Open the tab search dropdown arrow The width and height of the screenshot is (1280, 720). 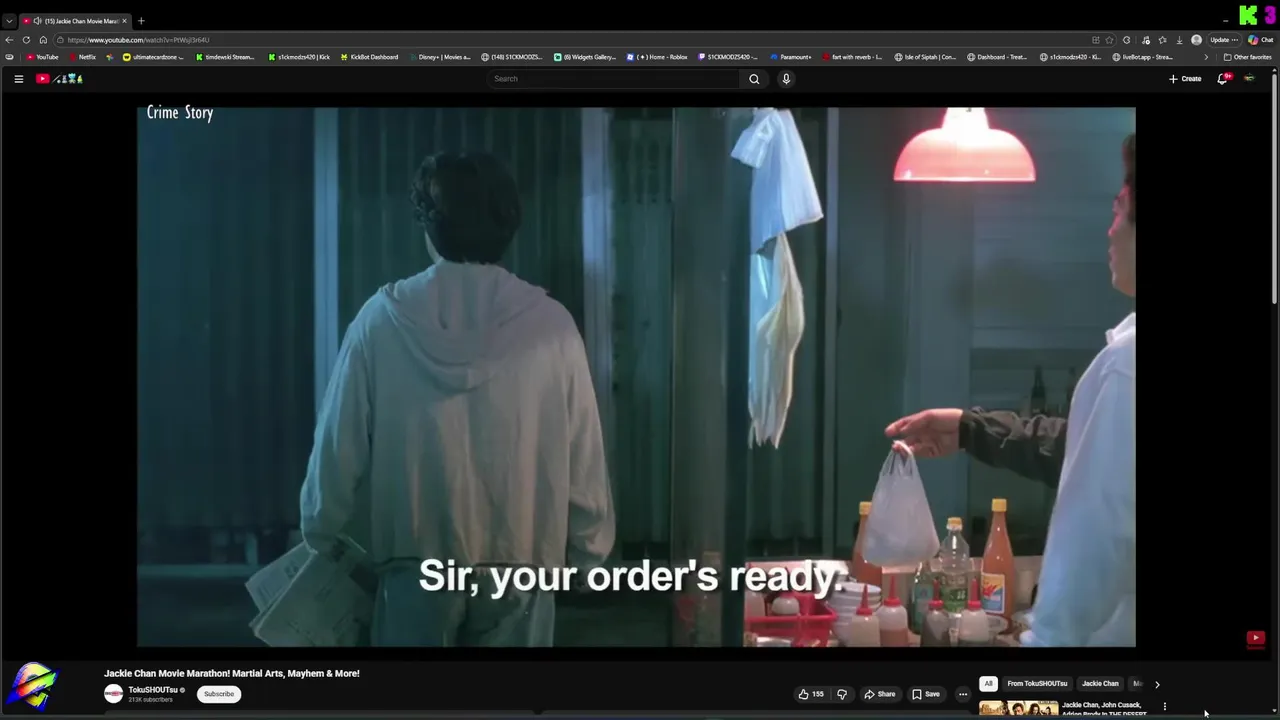pyautogui.click(x=9, y=21)
